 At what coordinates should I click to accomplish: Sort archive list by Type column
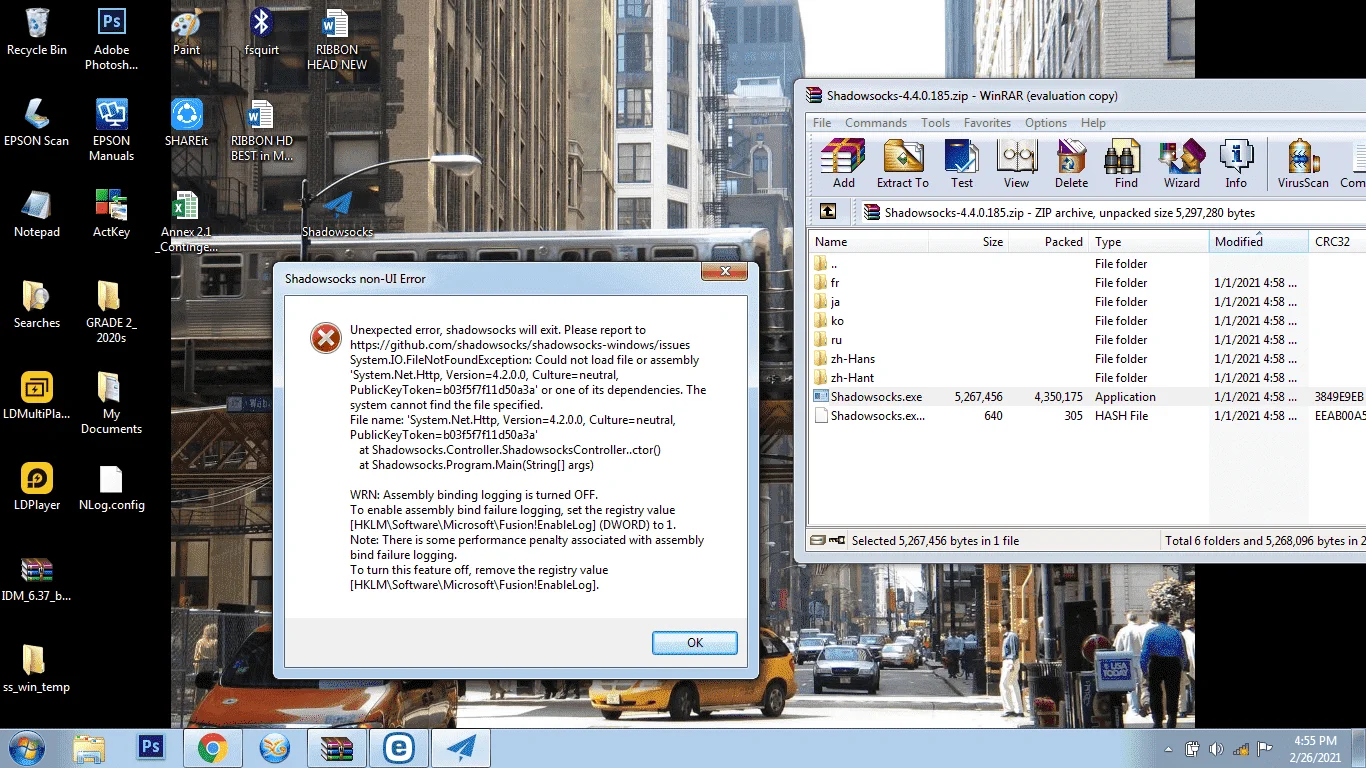click(1149, 242)
